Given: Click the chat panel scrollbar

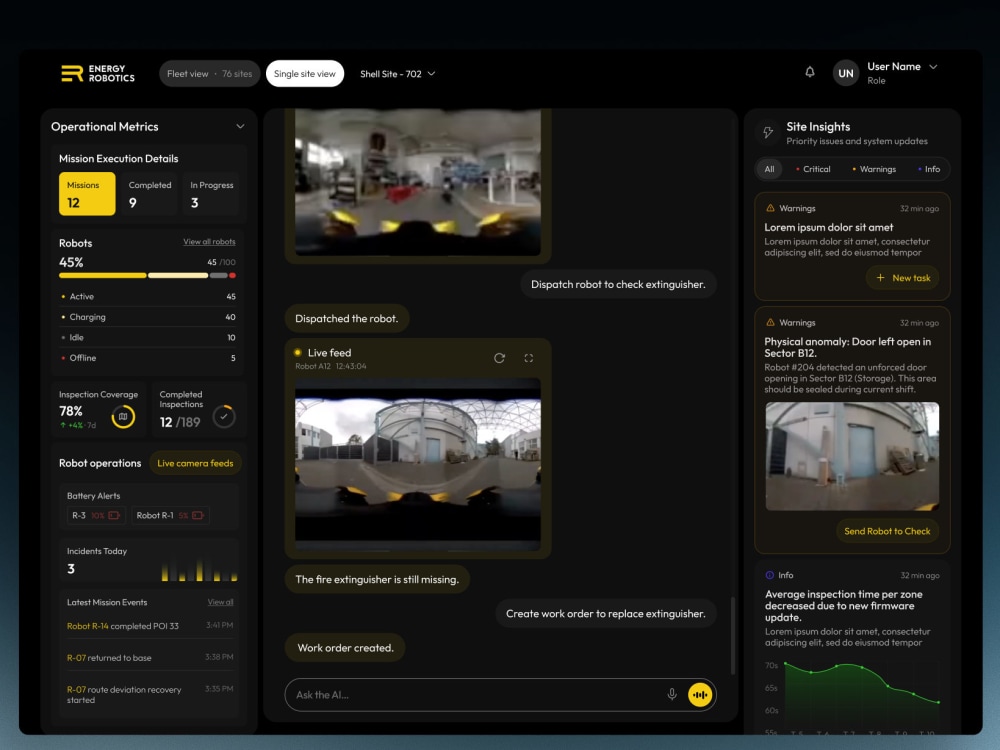Looking at the screenshot, I should click(x=733, y=635).
